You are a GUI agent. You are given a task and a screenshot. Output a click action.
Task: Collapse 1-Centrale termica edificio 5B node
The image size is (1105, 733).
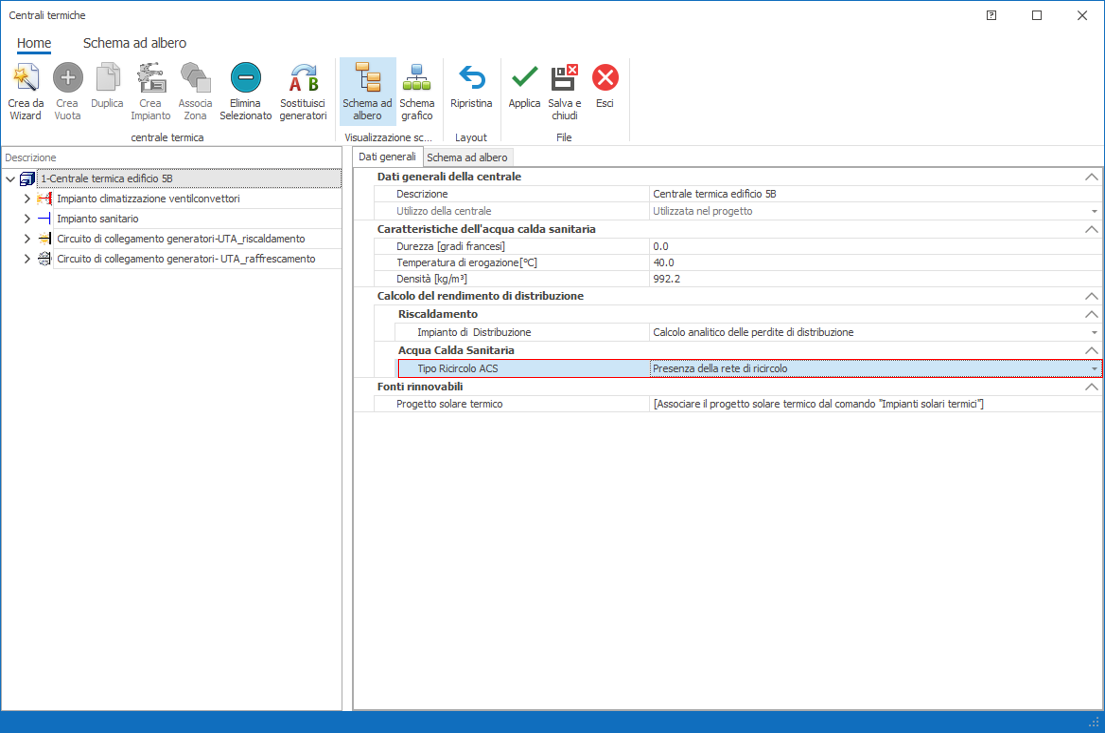point(11,179)
